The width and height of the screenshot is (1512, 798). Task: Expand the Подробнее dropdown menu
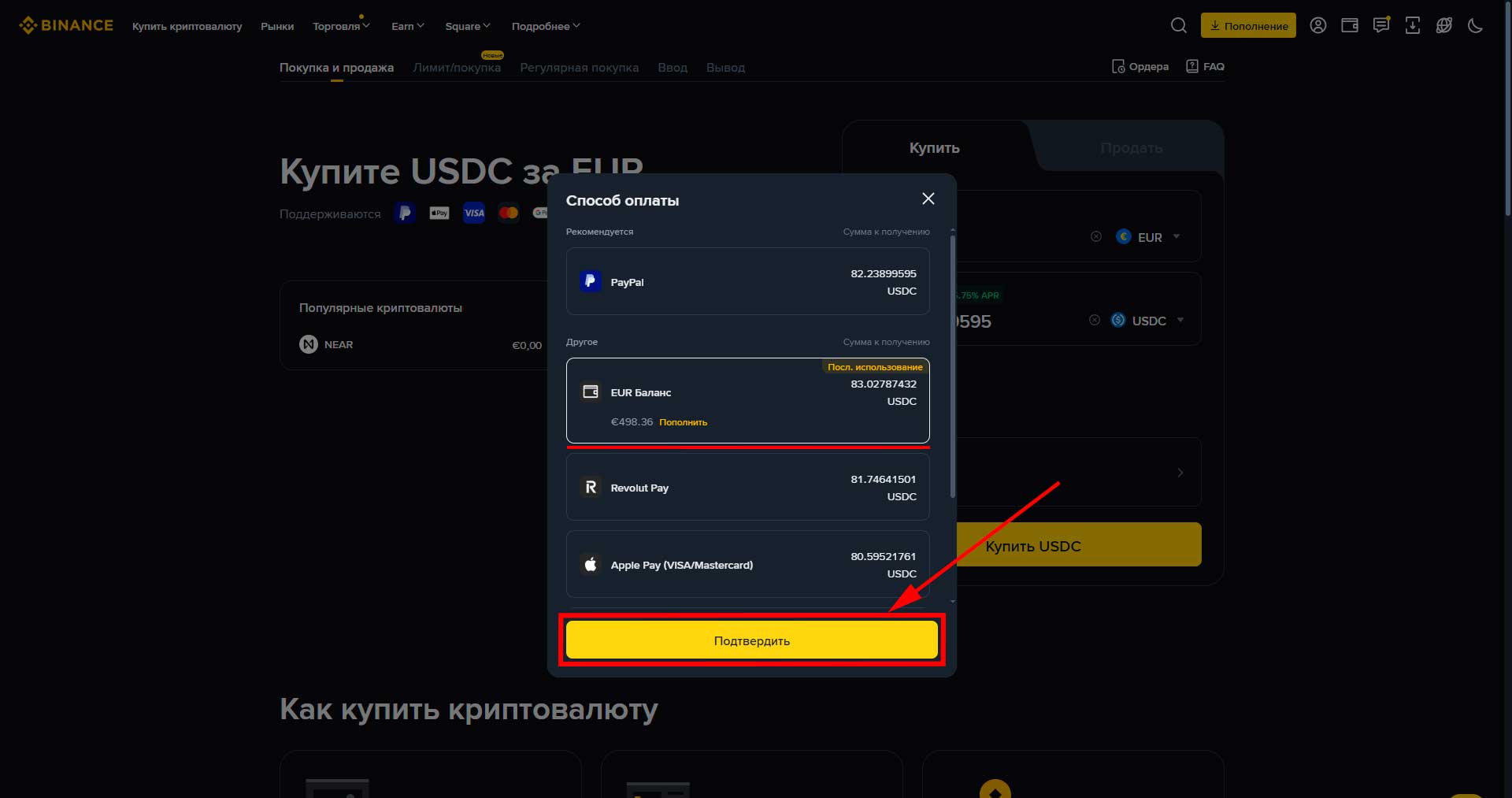click(x=546, y=26)
